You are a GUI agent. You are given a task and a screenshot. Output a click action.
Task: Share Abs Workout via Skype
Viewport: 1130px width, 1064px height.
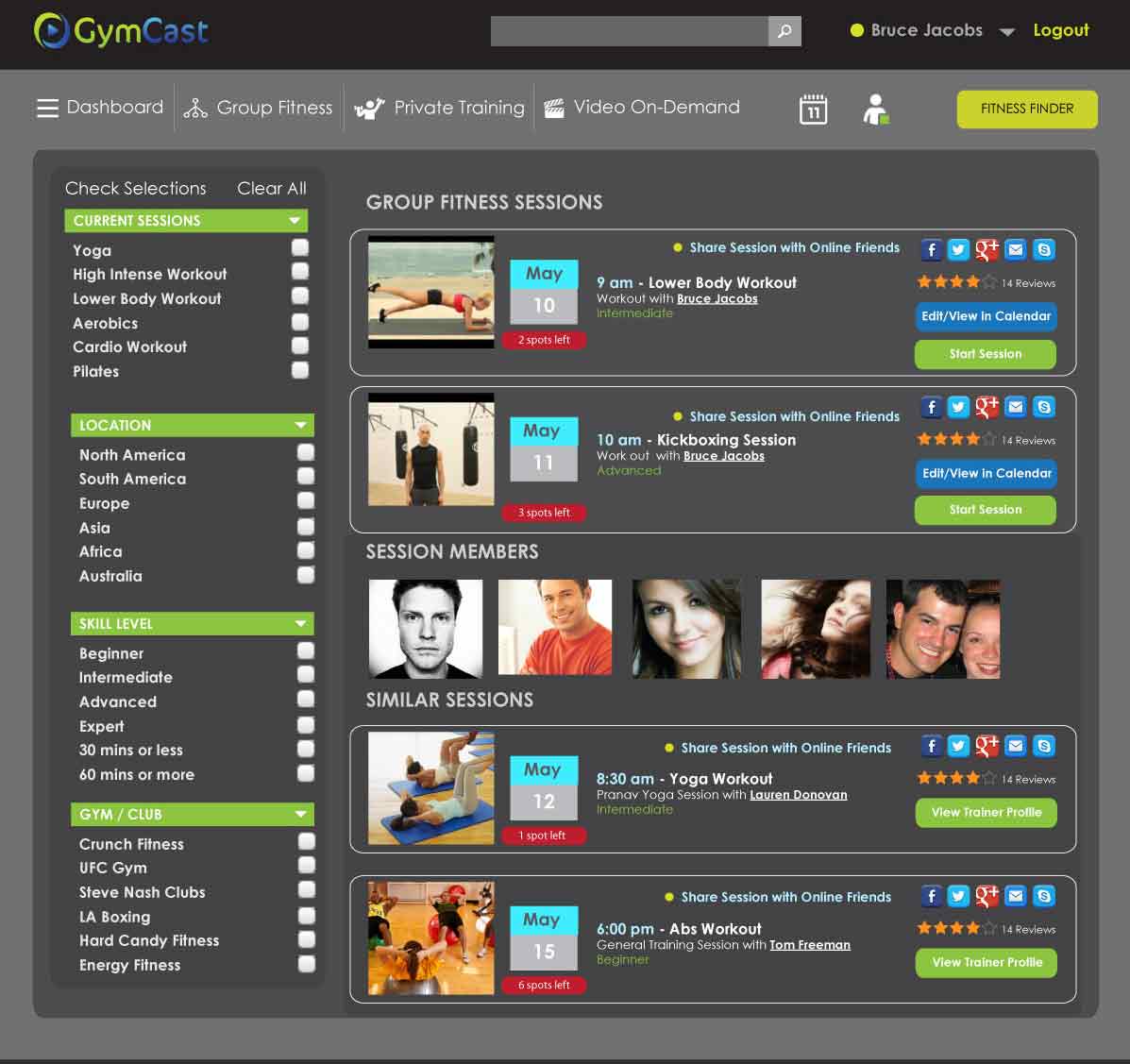[1043, 896]
